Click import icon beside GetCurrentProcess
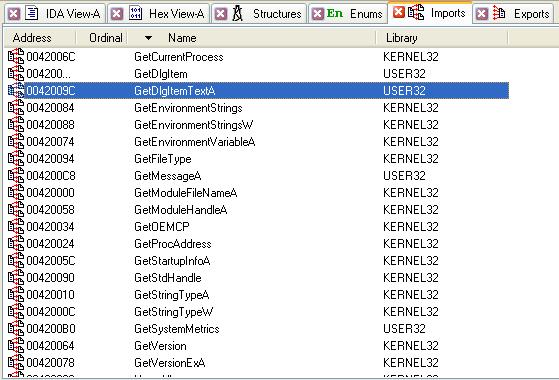Image resolution: width=559 pixels, height=380 pixels. (x=16, y=57)
